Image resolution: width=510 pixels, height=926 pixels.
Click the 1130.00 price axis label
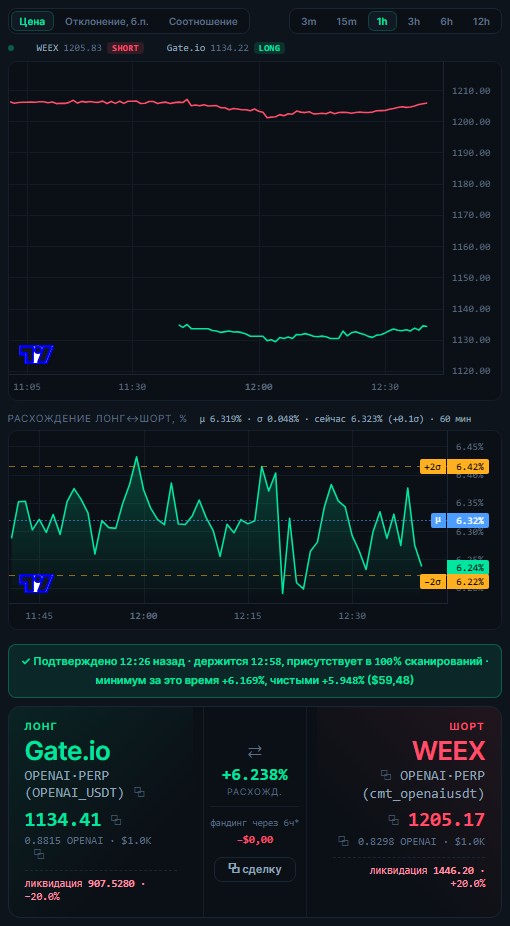click(x=471, y=340)
